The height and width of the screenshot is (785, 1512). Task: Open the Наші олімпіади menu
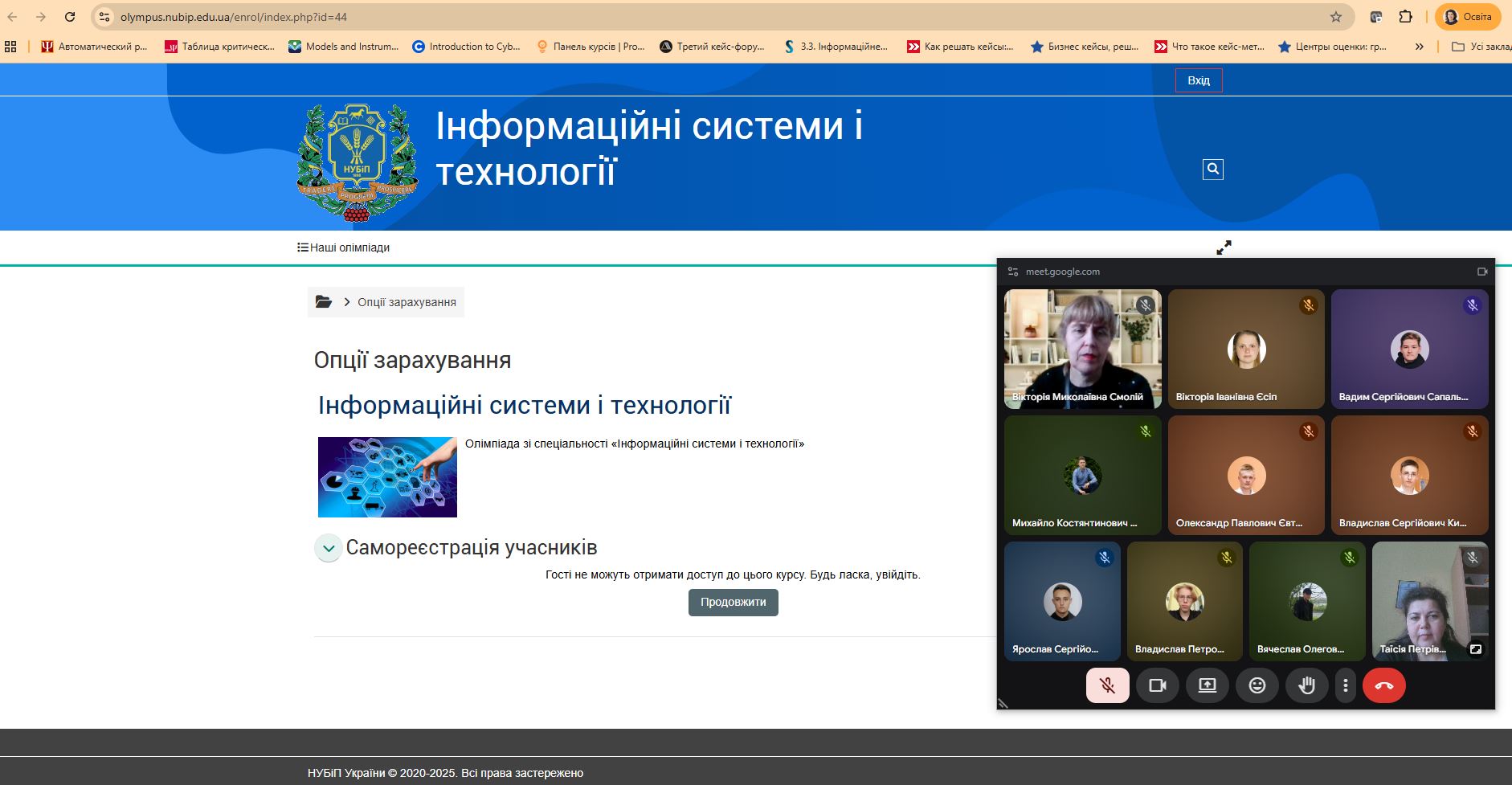point(344,247)
